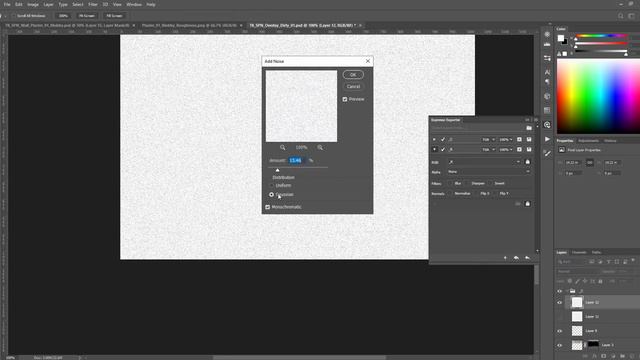
Task: Click the save icon on the second exporter row
Action: [529, 149]
